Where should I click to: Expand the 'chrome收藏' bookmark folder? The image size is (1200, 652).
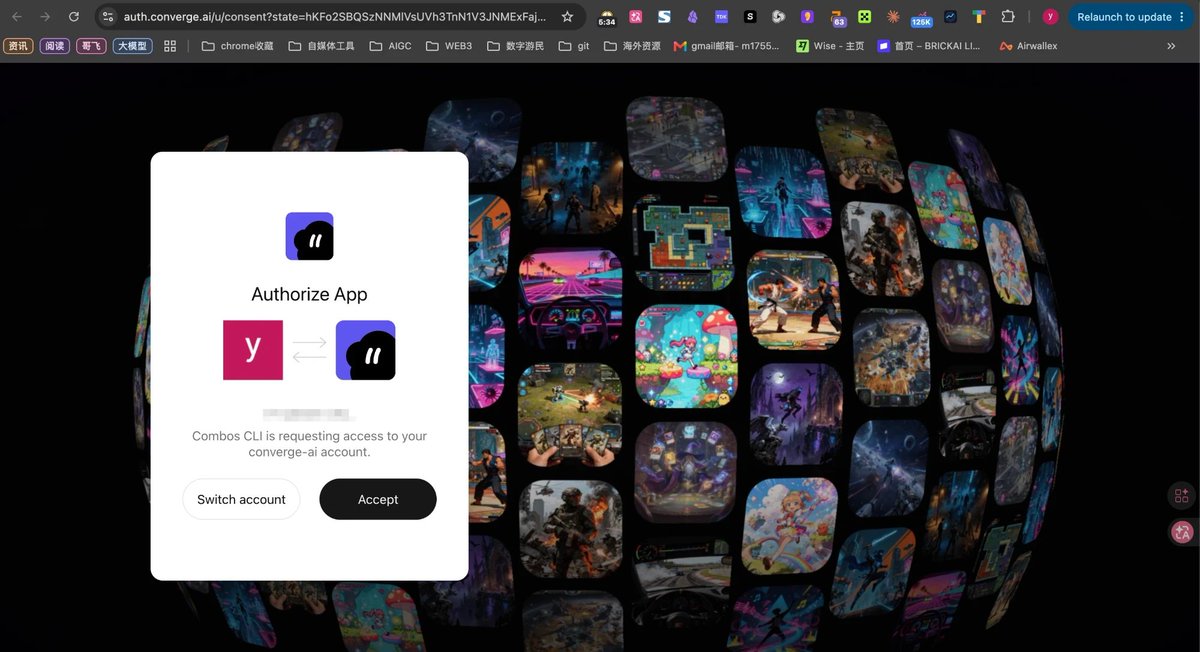click(238, 46)
